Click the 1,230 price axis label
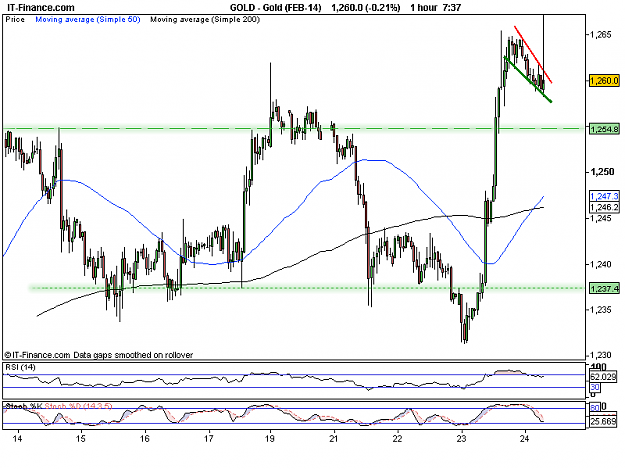Image resolution: width=625 pixels, height=469 pixels. (601, 355)
